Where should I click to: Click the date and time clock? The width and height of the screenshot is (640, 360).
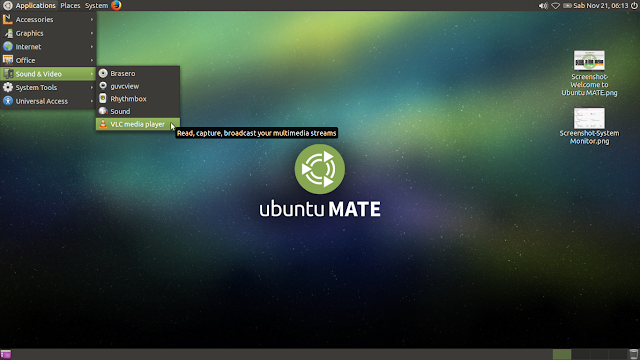(x=600, y=6)
